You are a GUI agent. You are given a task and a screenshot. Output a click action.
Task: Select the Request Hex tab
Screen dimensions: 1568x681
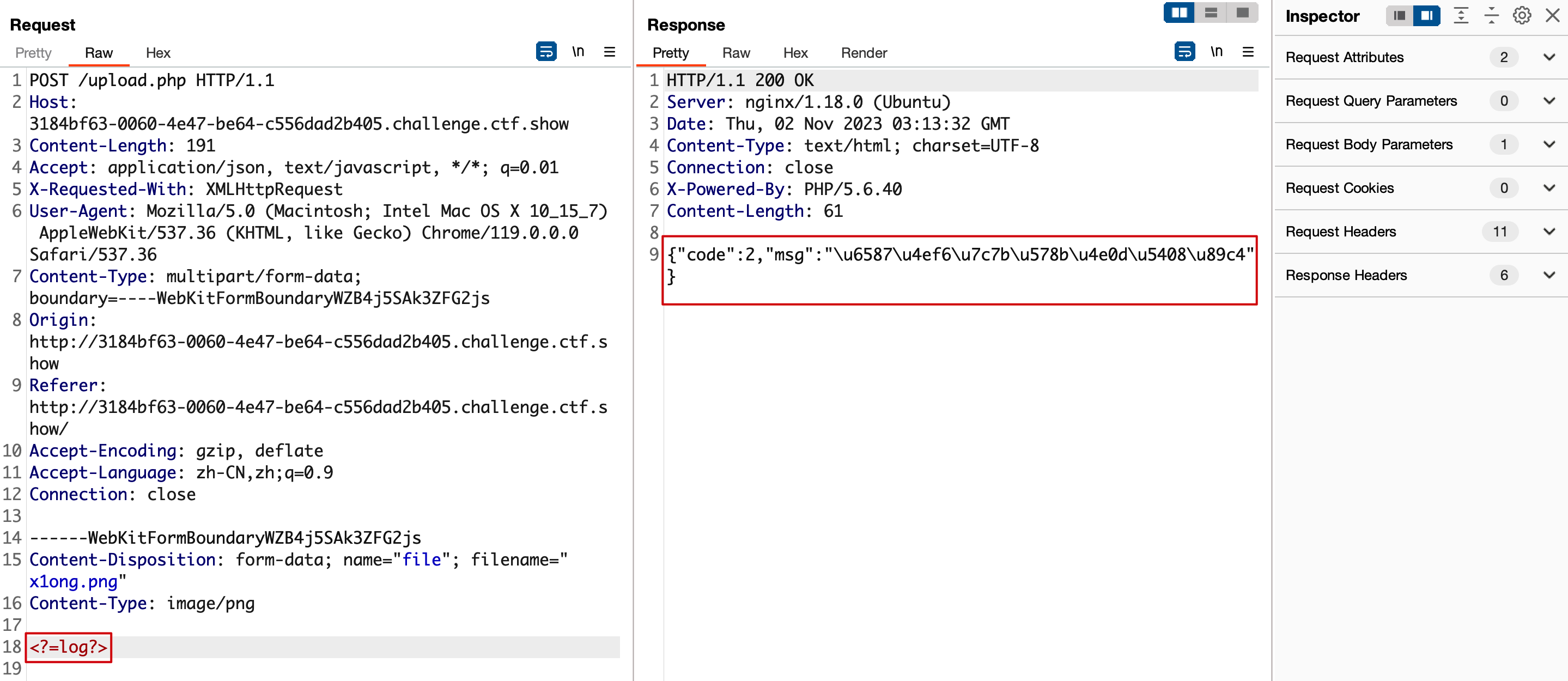tap(157, 53)
